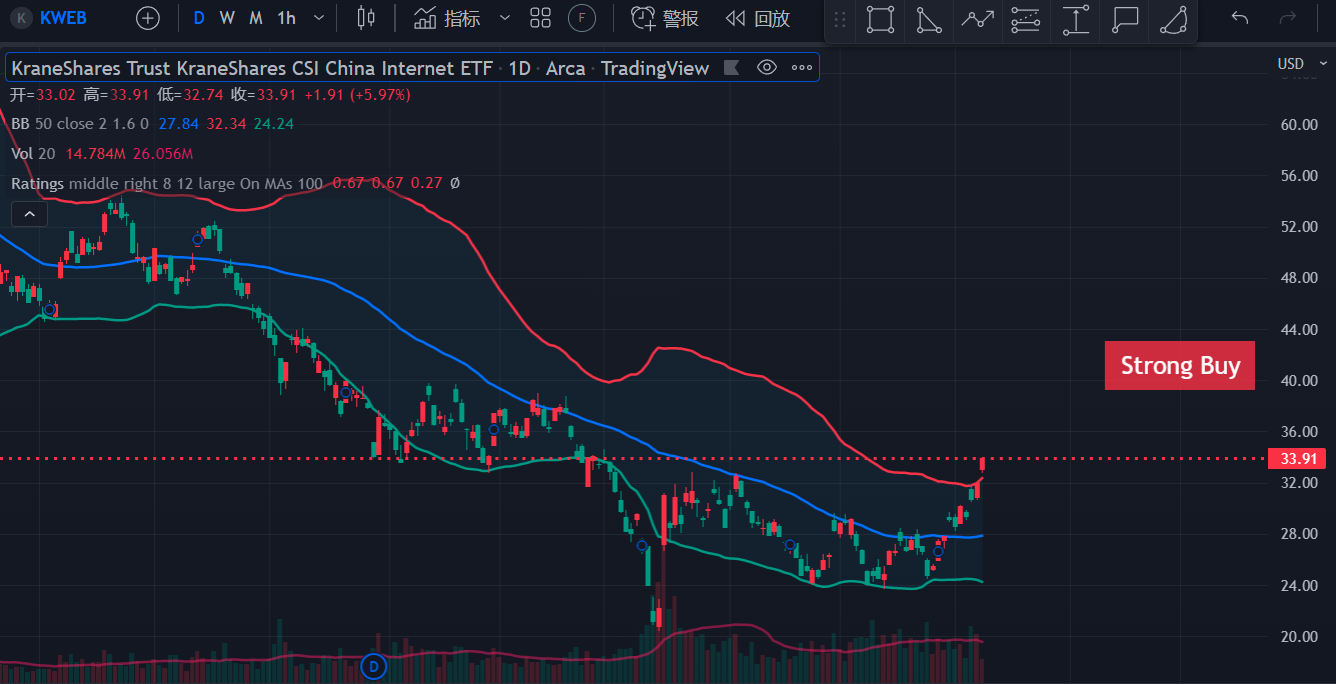Open the KWEB symbol search
Viewport: 1336px width, 684px height.
pos(51,18)
